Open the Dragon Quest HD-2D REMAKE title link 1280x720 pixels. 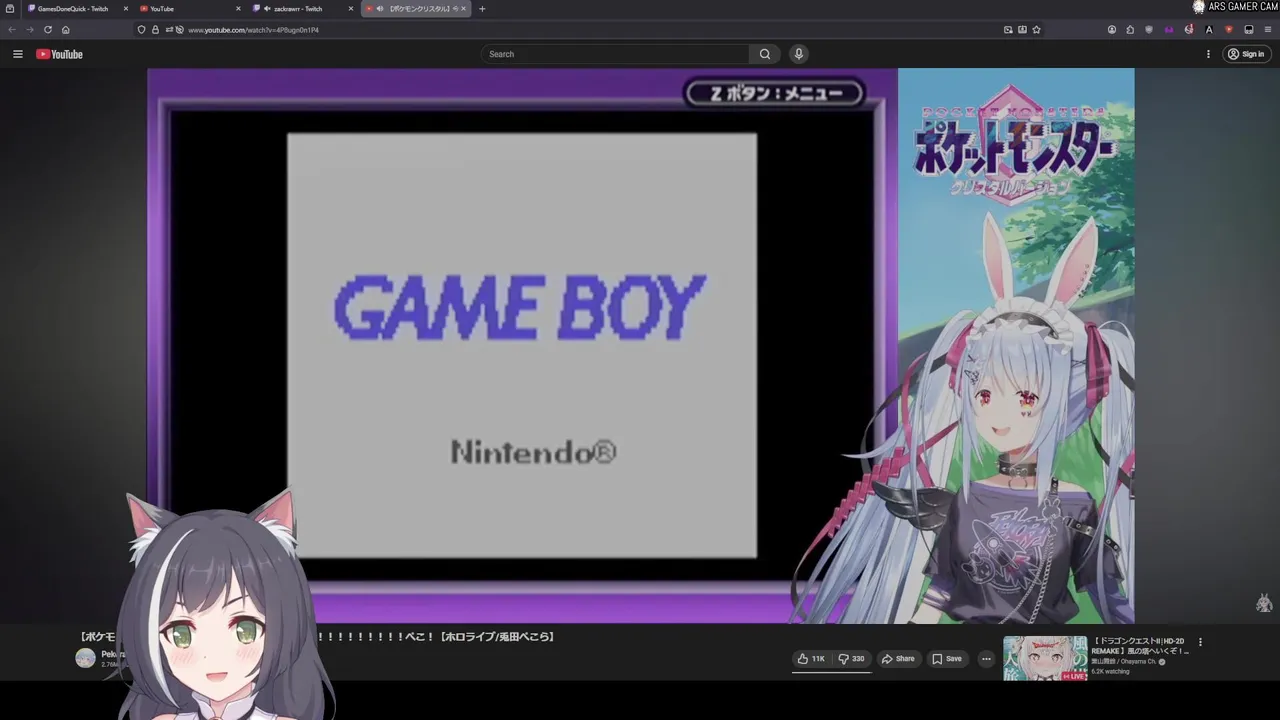(x=1140, y=646)
